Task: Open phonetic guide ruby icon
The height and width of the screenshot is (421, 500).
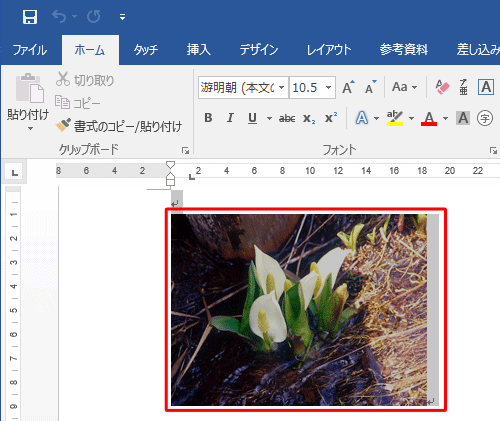Action: tap(463, 87)
